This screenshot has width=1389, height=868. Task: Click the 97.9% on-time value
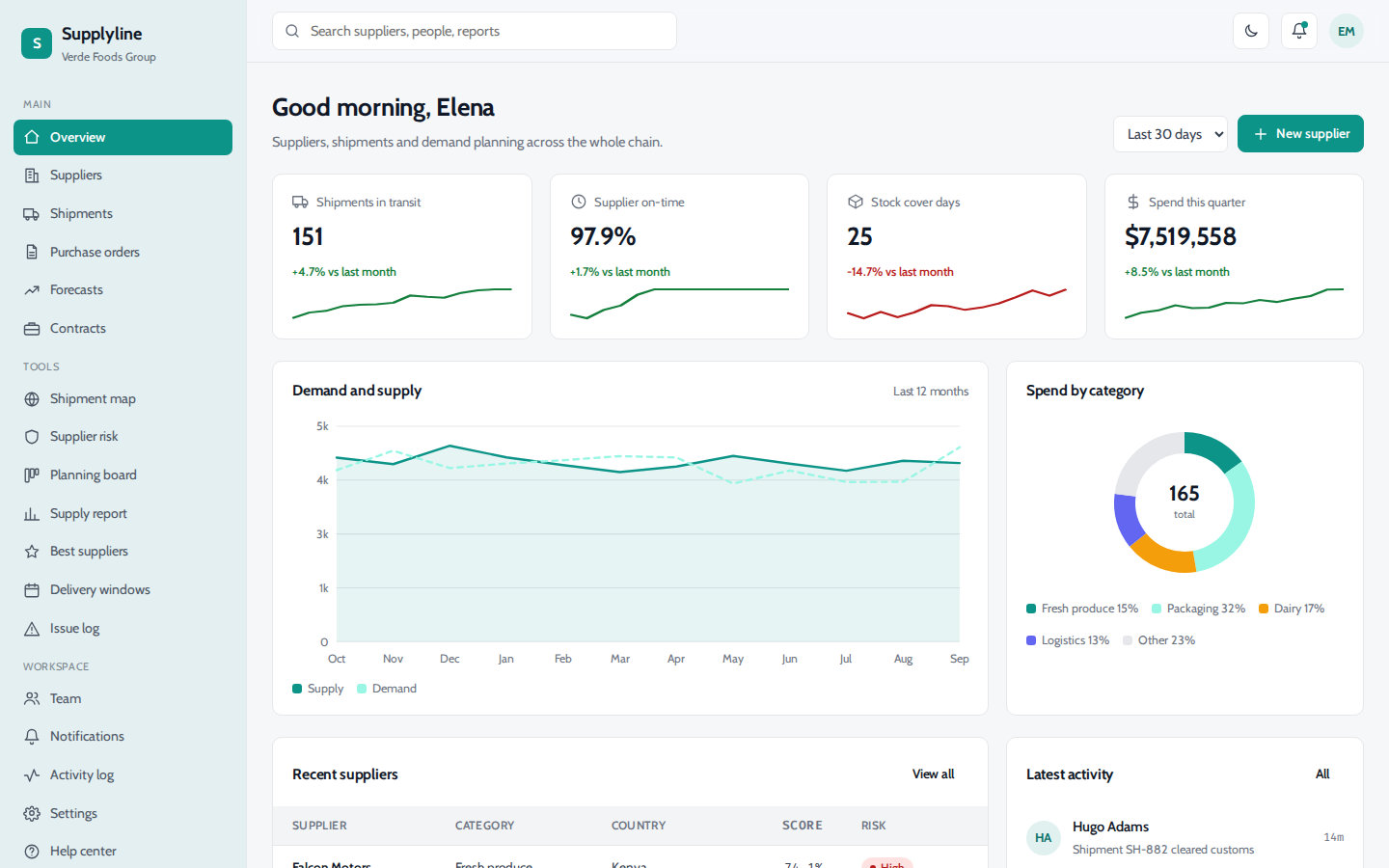pyautogui.click(x=603, y=236)
